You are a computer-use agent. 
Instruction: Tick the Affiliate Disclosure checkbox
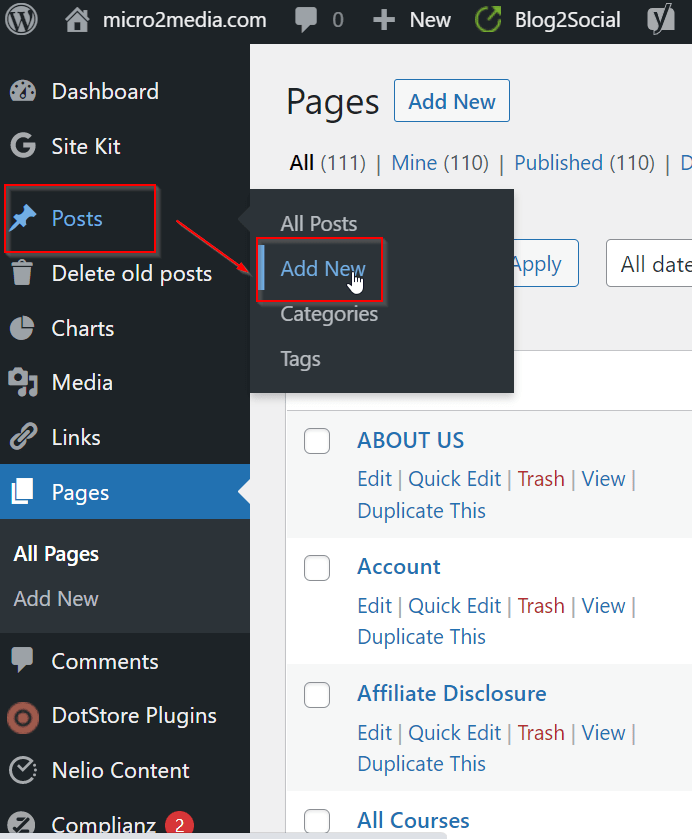tap(317, 694)
